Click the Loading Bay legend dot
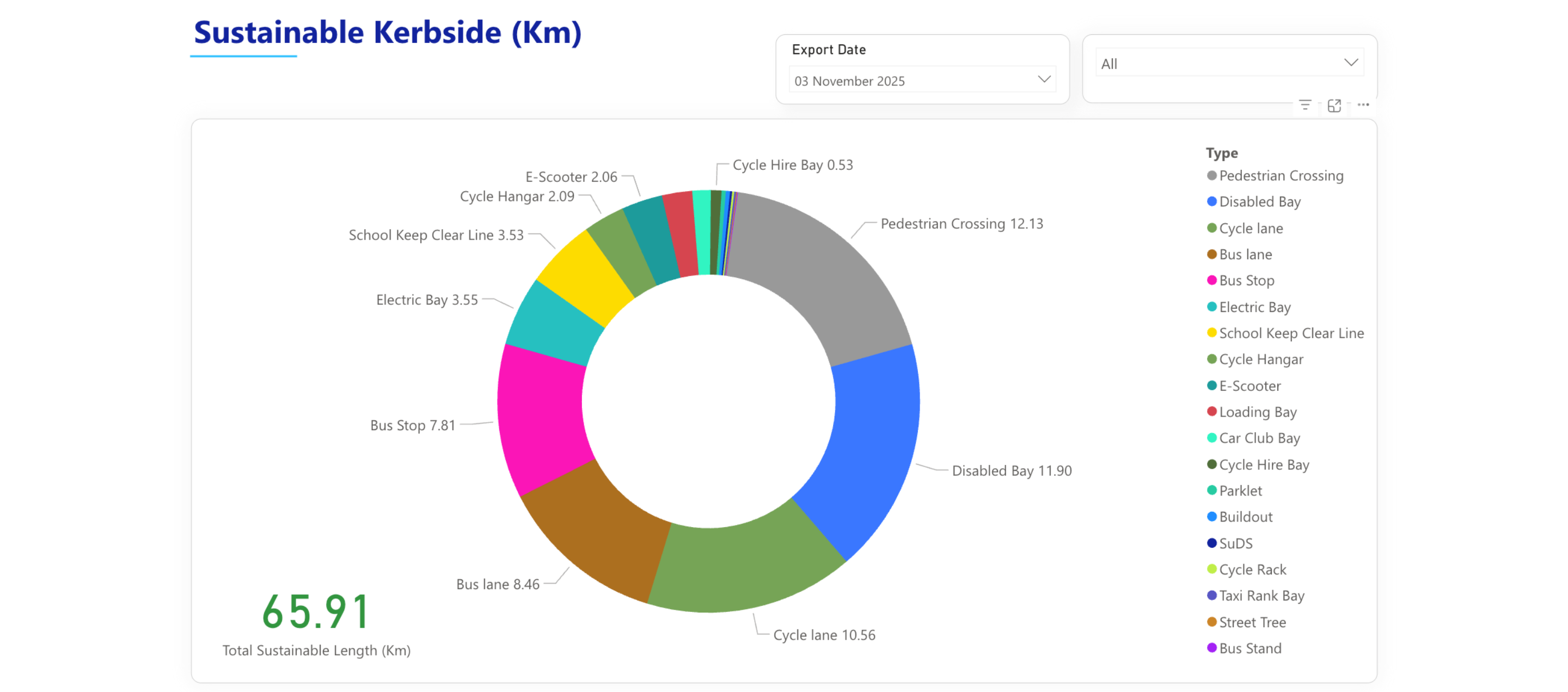This screenshot has width=1568, height=692. click(1211, 412)
